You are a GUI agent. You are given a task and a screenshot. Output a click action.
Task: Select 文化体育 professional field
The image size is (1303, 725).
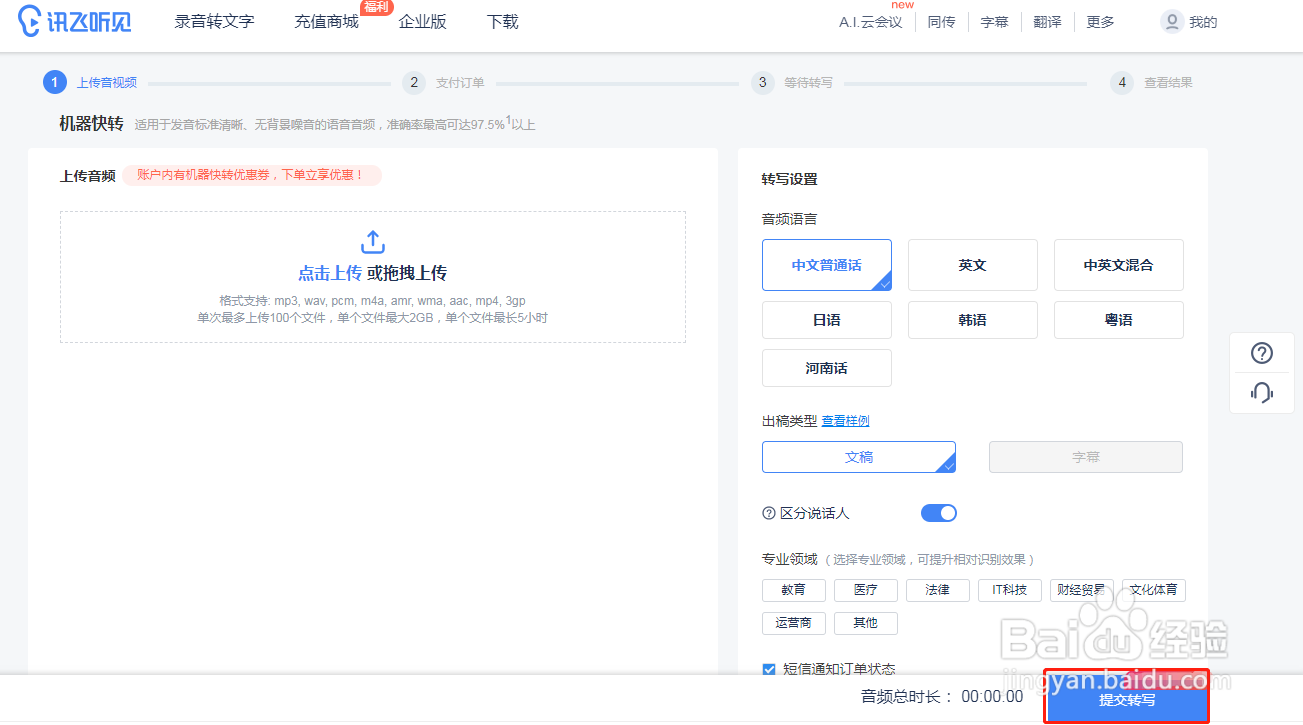1154,590
